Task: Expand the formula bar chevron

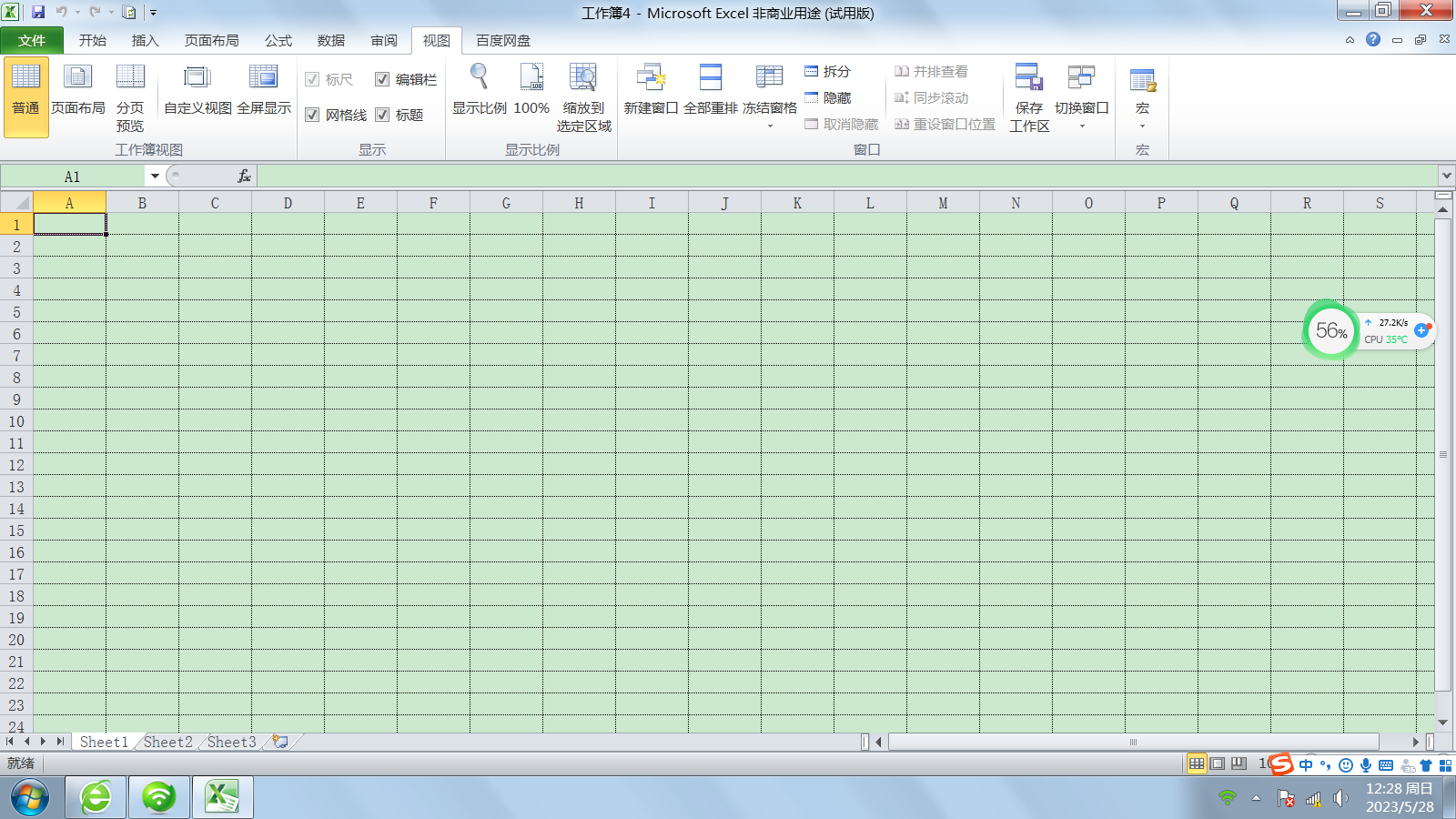Action: click(x=1446, y=176)
